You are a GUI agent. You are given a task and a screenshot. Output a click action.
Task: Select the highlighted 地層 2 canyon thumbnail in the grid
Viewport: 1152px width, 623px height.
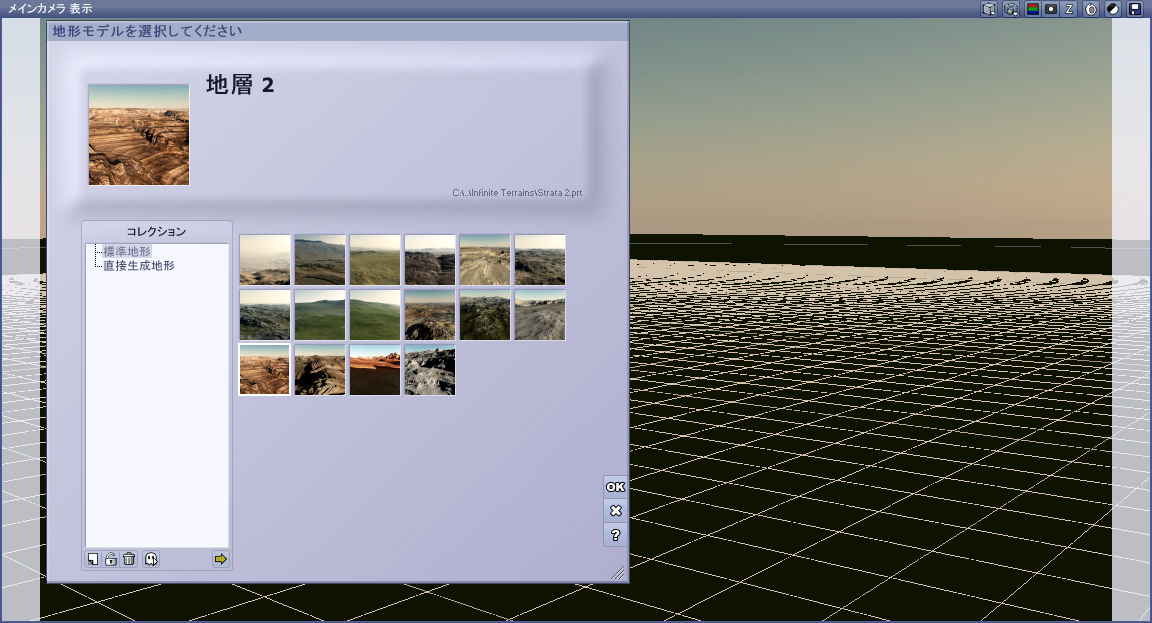[x=264, y=370]
